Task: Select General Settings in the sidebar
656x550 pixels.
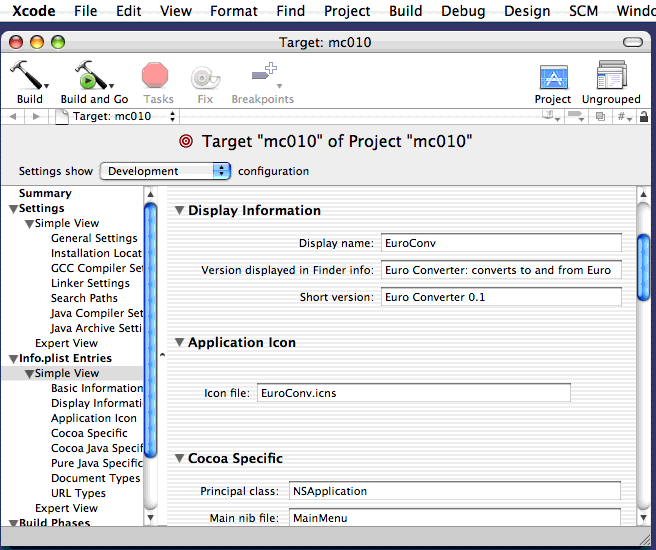Action: click(94, 238)
